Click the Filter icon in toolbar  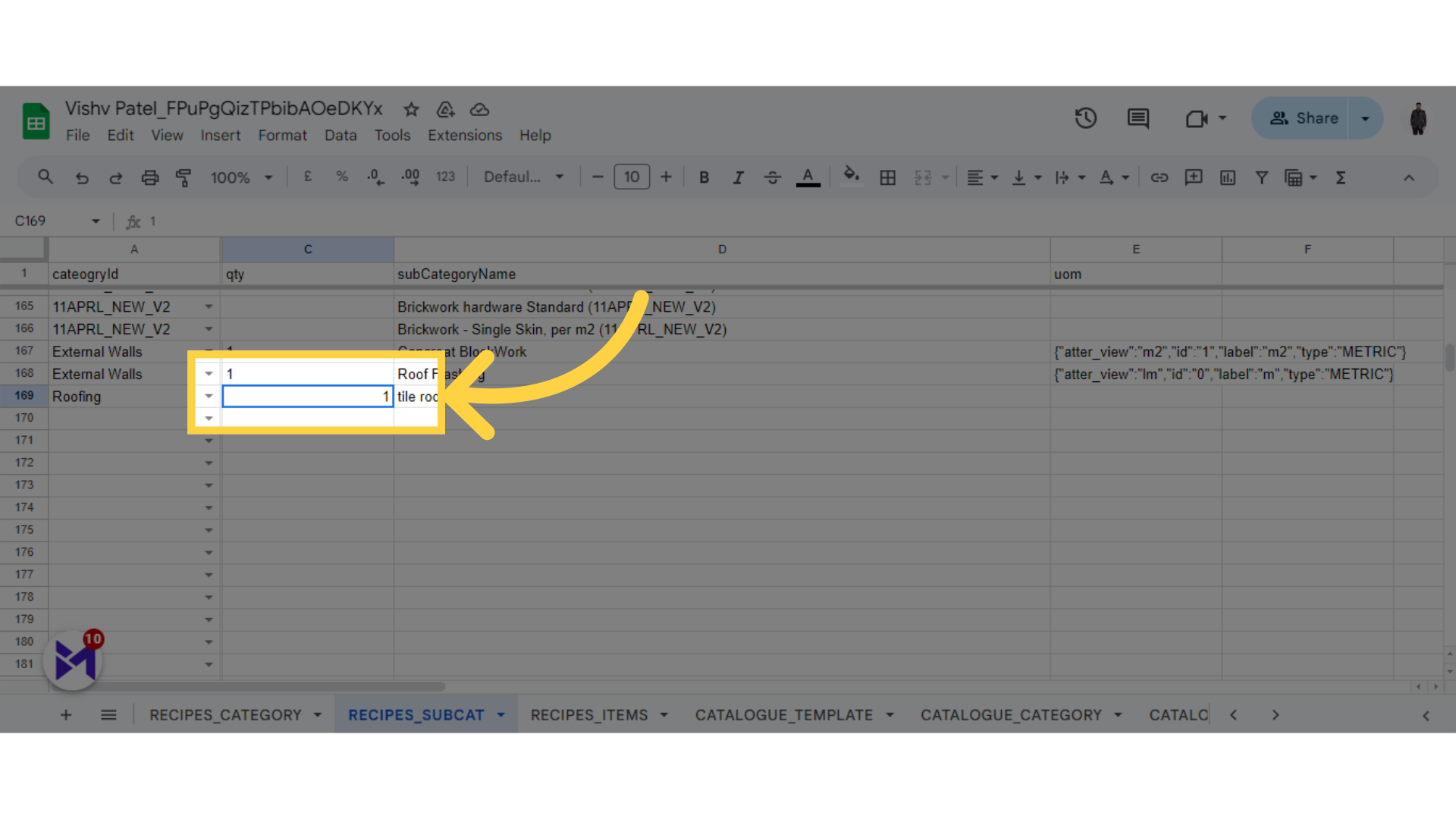point(1262,178)
